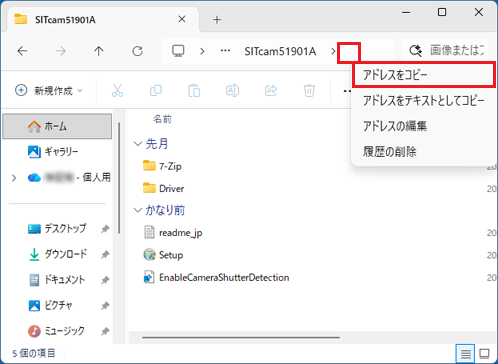Select the readme_jp file
This screenshot has width=498, height=364.
(x=173, y=233)
